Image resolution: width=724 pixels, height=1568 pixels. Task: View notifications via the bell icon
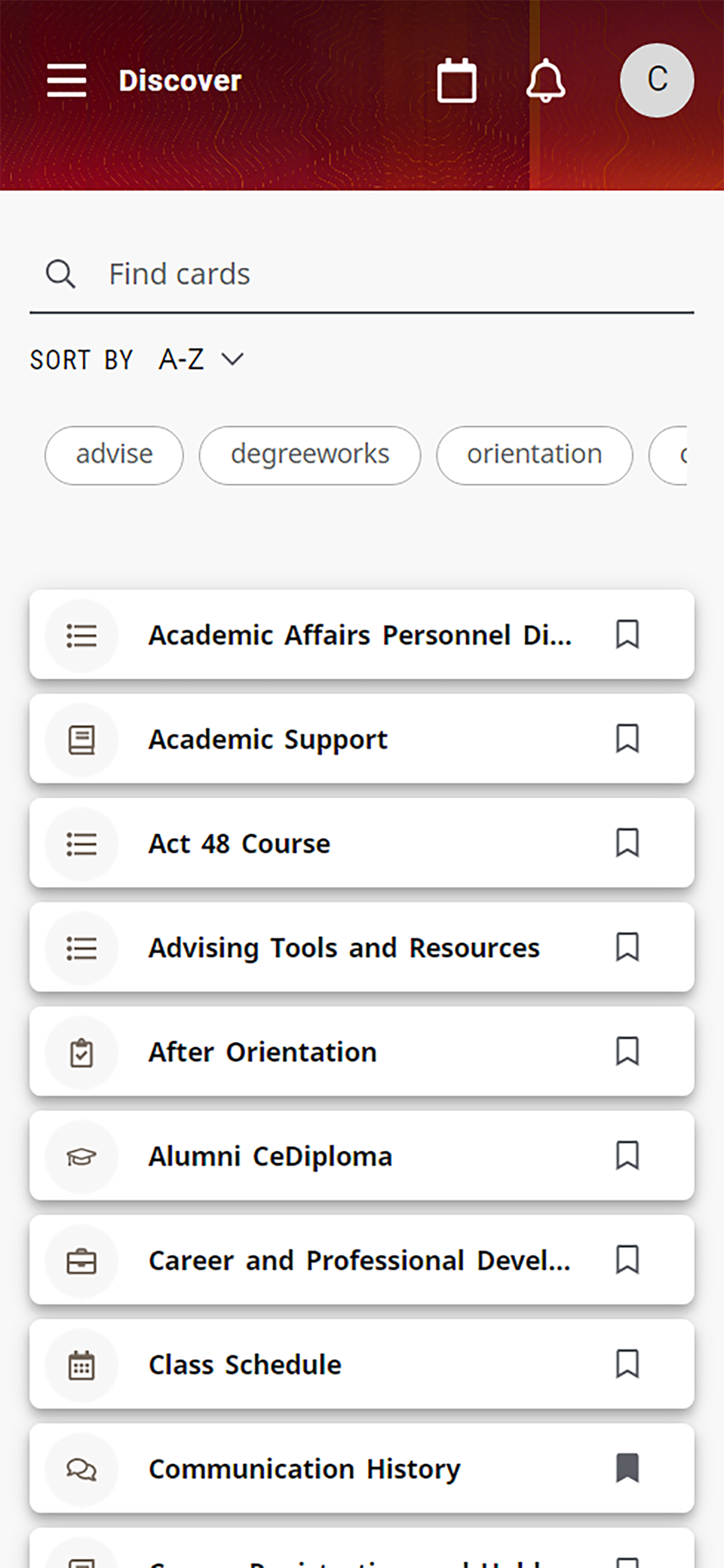click(x=545, y=80)
